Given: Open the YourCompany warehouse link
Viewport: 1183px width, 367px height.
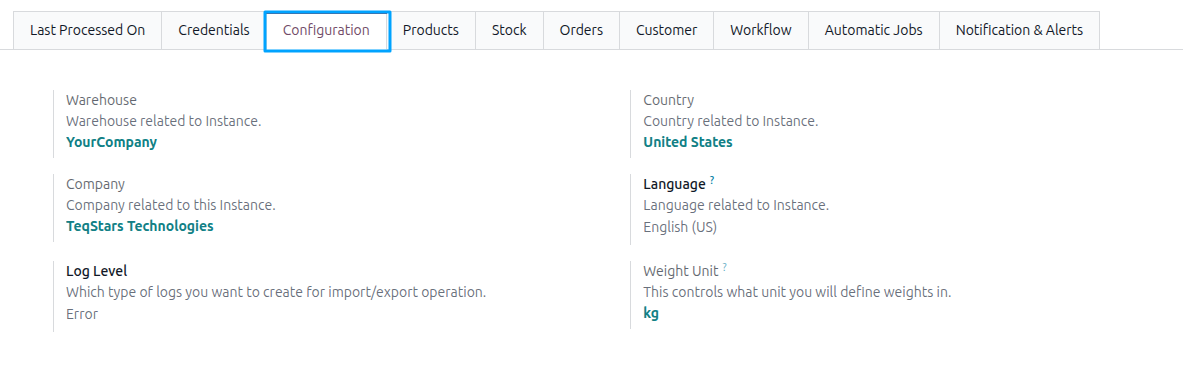Looking at the screenshot, I should pos(112,142).
